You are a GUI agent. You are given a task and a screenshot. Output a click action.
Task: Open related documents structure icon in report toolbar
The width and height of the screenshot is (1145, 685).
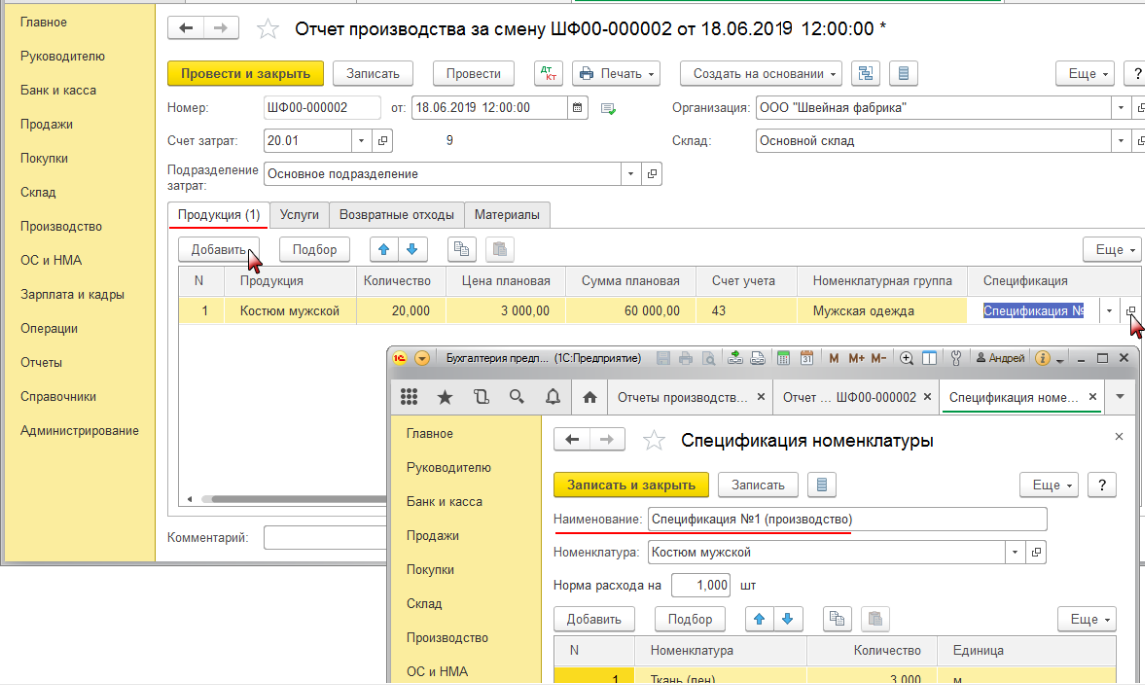865,74
